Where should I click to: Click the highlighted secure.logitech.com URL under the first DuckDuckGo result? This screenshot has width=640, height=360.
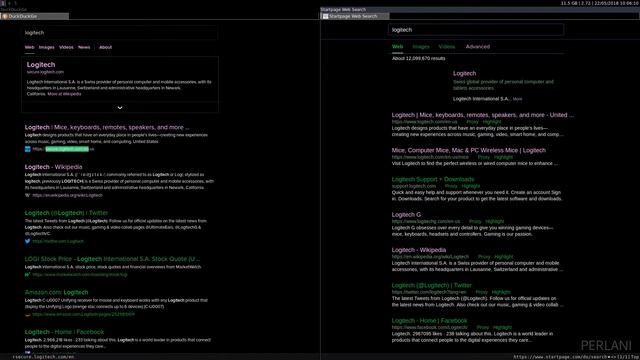pos(67,149)
